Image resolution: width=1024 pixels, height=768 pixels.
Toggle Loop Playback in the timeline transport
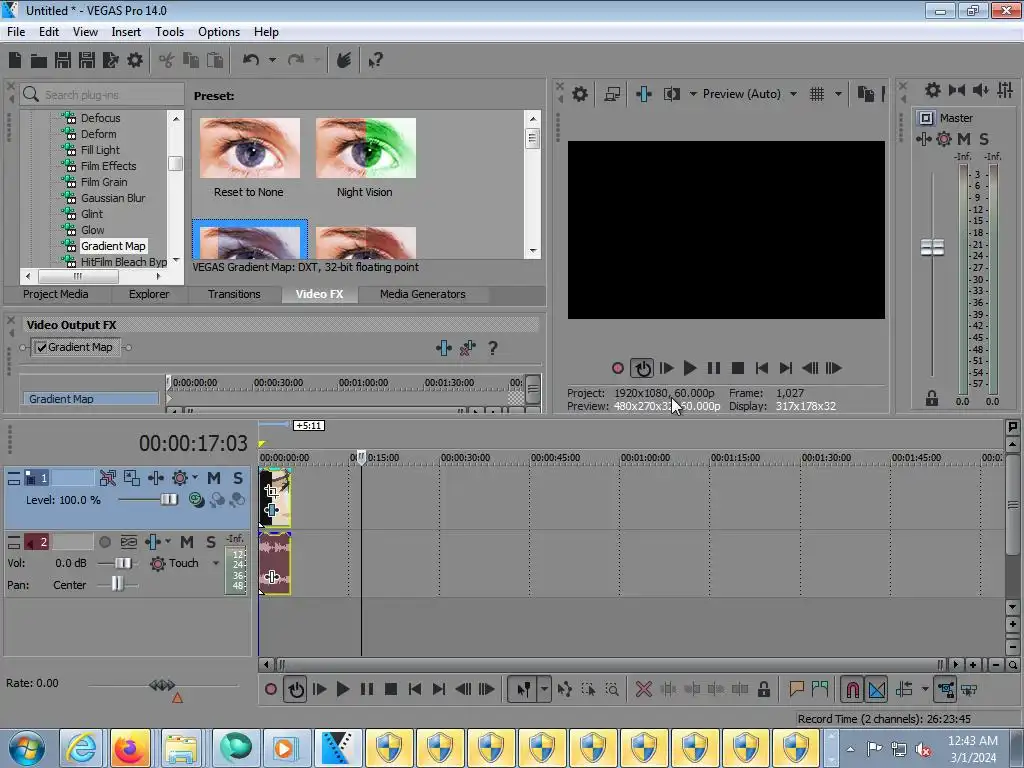tap(295, 689)
